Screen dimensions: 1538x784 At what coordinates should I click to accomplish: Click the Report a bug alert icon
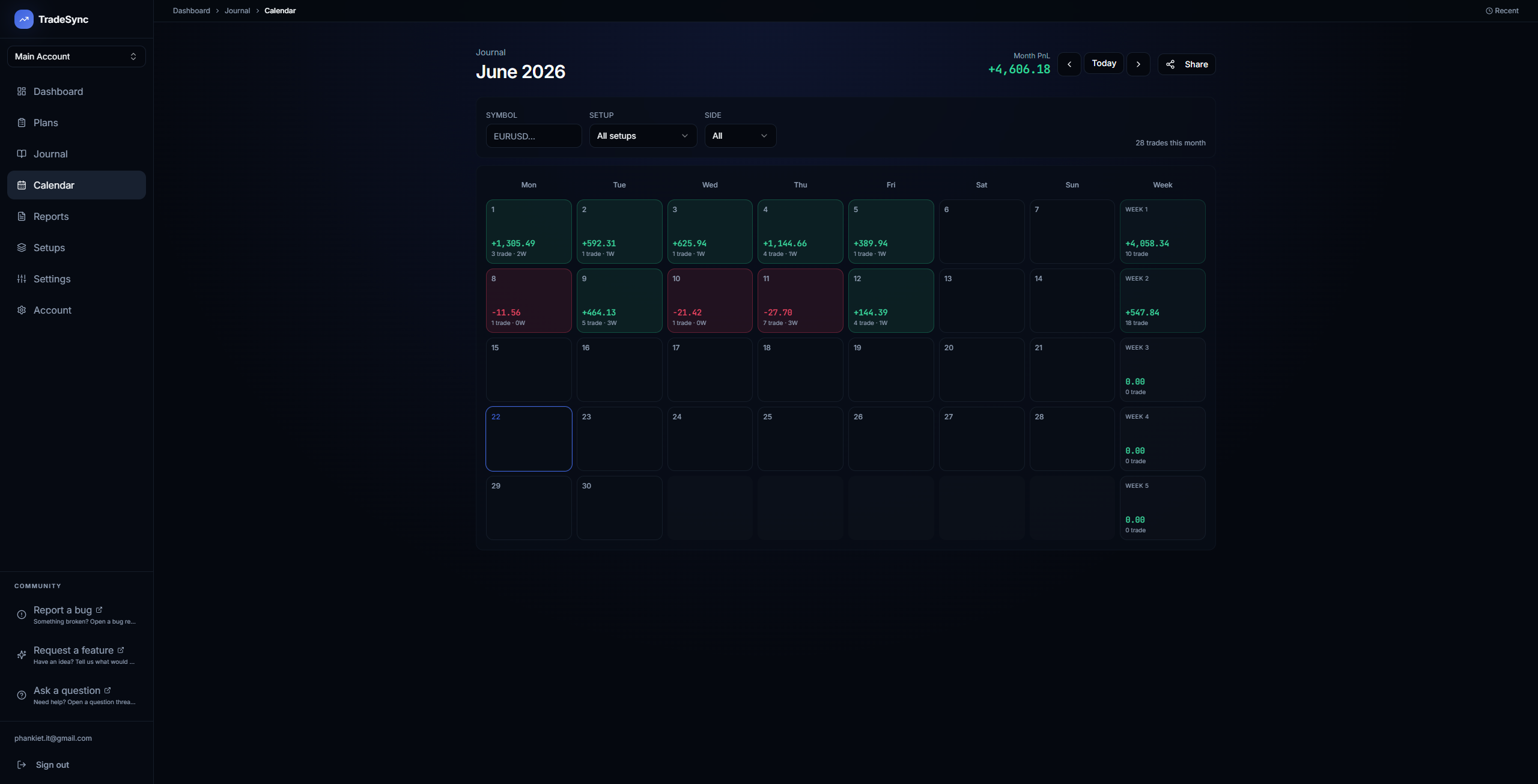point(22,615)
